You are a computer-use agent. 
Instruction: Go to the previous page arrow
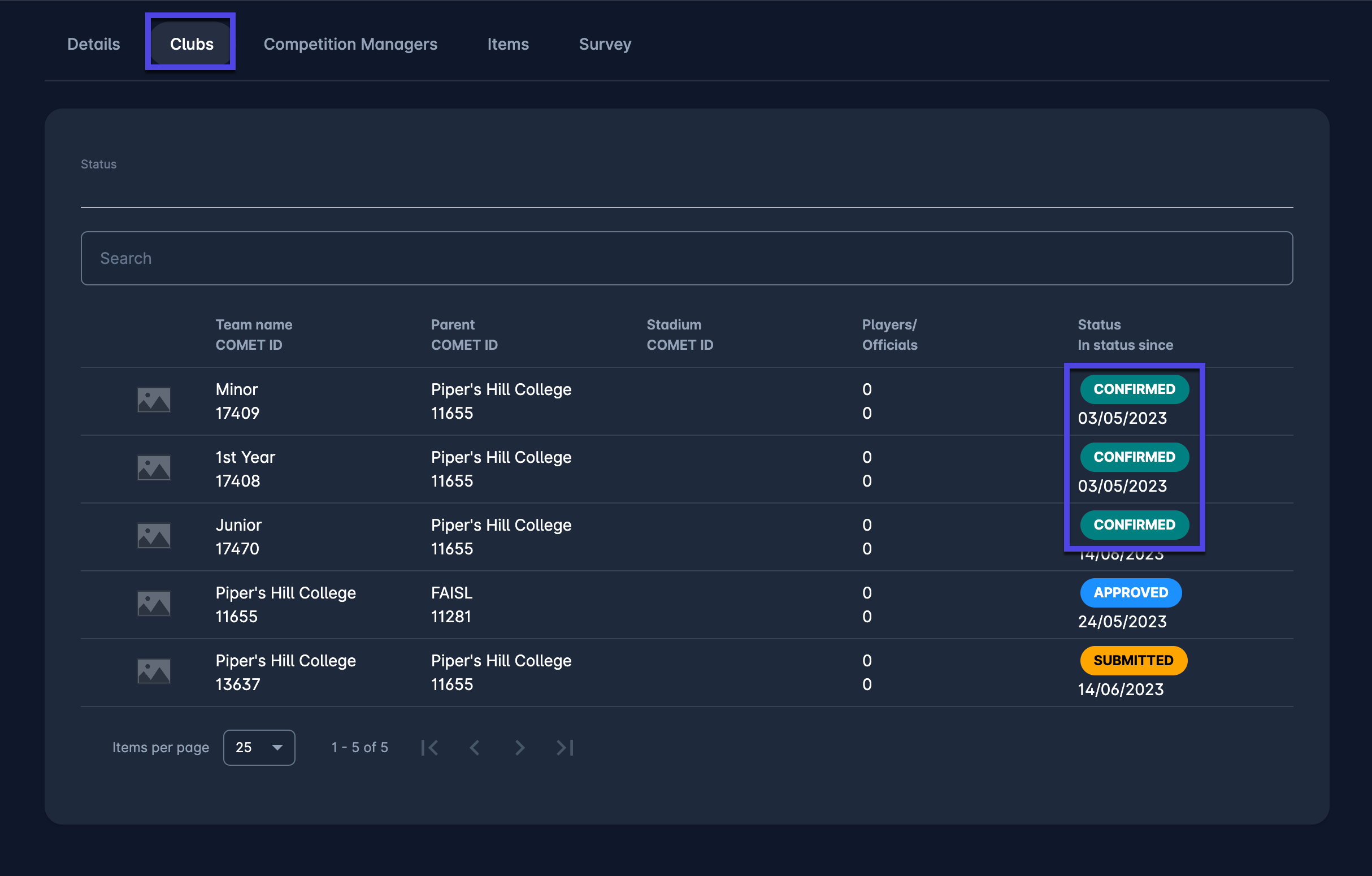tap(475, 747)
